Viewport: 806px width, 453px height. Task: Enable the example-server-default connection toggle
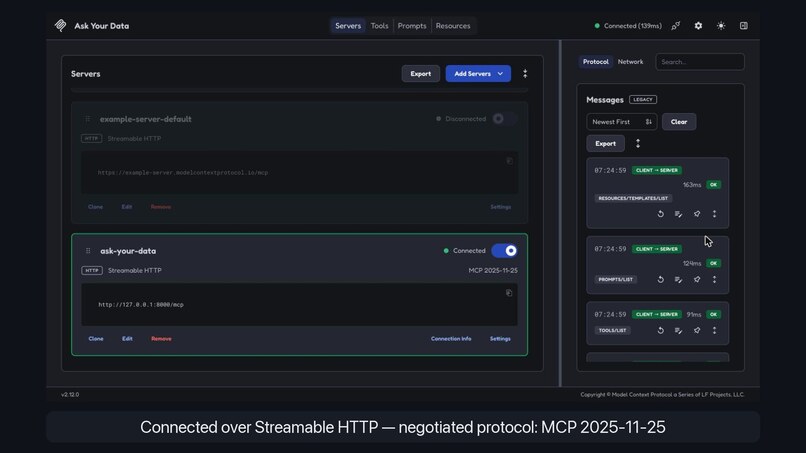coord(504,119)
